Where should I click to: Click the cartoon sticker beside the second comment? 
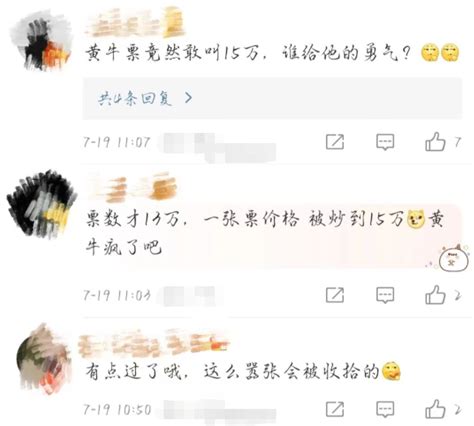pyautogui.click(x=453, y=258)
